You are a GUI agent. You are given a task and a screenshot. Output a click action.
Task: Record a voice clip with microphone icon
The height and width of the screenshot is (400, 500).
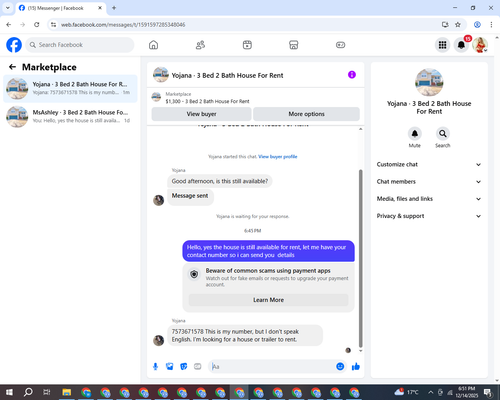[155, 367]
